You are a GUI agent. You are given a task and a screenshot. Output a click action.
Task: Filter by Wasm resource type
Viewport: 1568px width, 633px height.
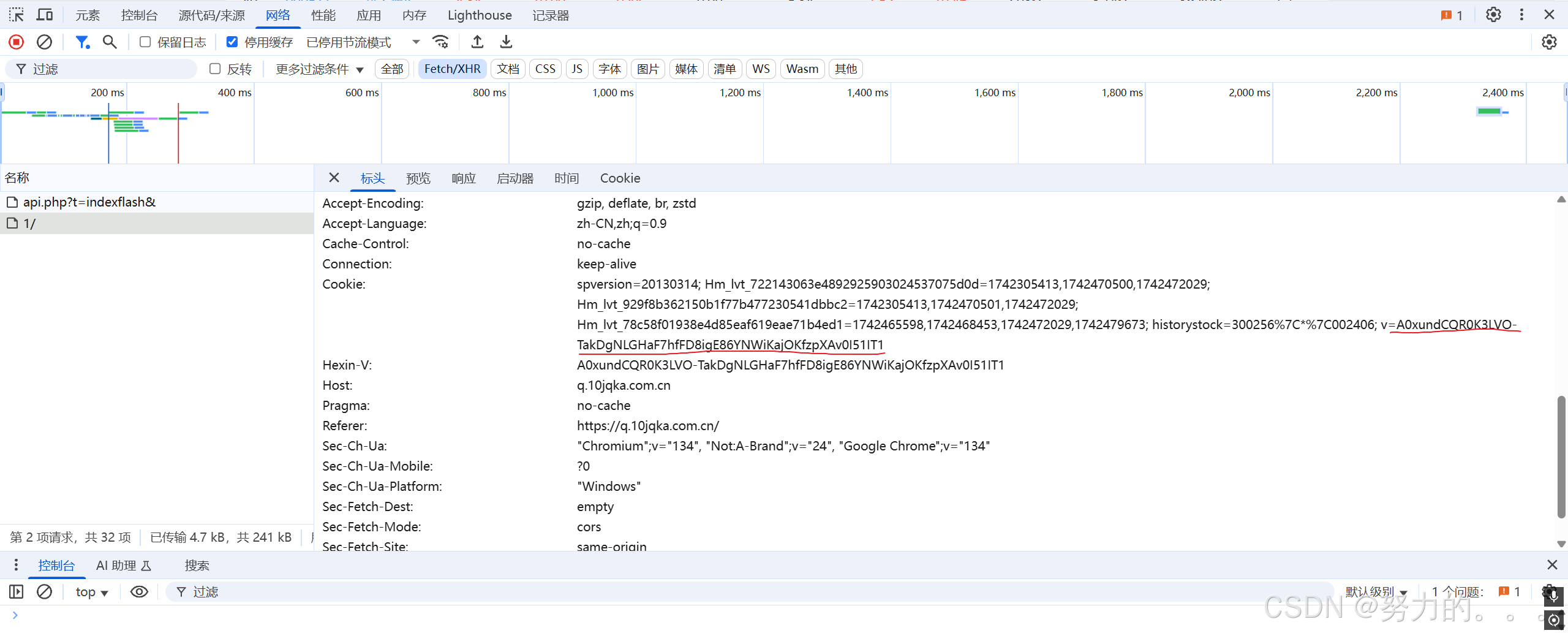[802, 69]
